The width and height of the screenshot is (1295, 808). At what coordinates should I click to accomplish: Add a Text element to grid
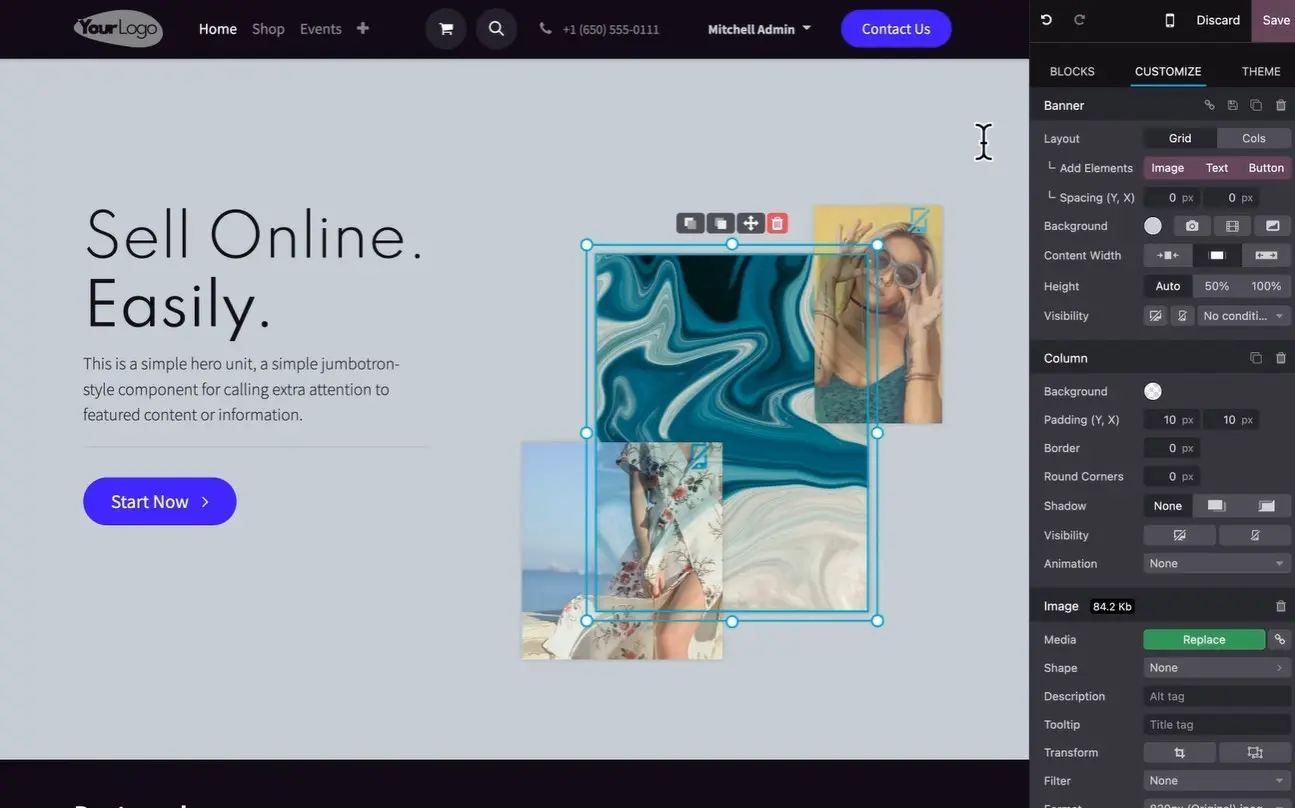(1217, 168)
